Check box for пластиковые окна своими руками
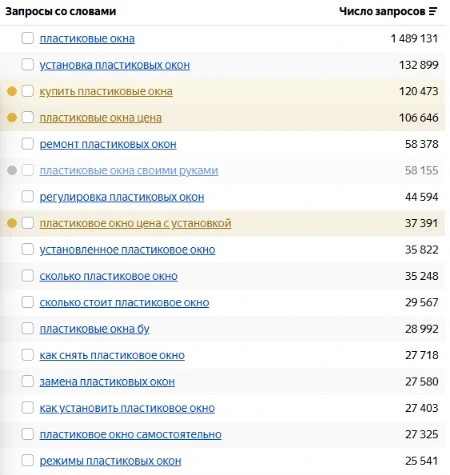 tap(28, 170)
